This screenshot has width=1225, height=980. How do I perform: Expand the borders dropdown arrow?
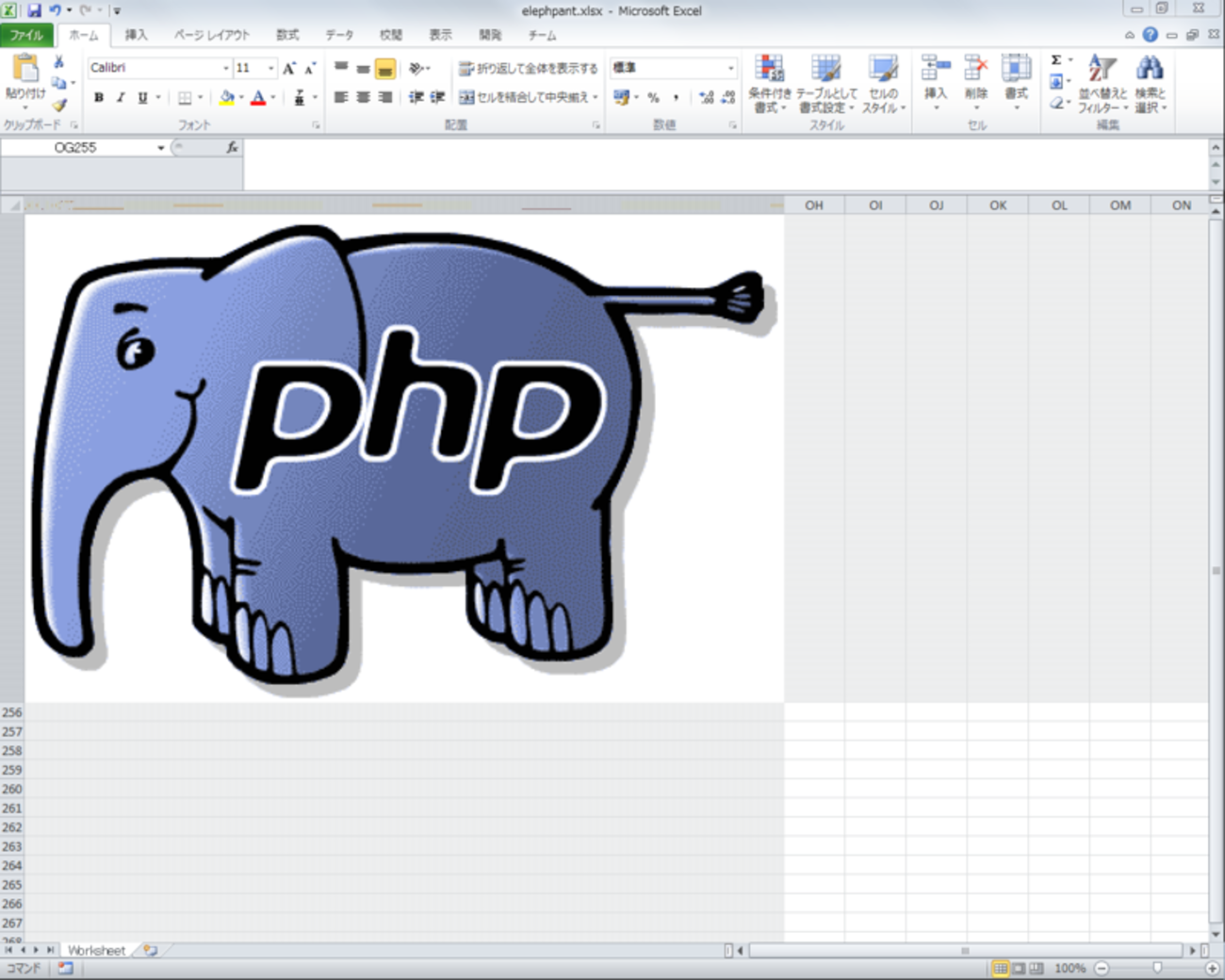[201, 97]
